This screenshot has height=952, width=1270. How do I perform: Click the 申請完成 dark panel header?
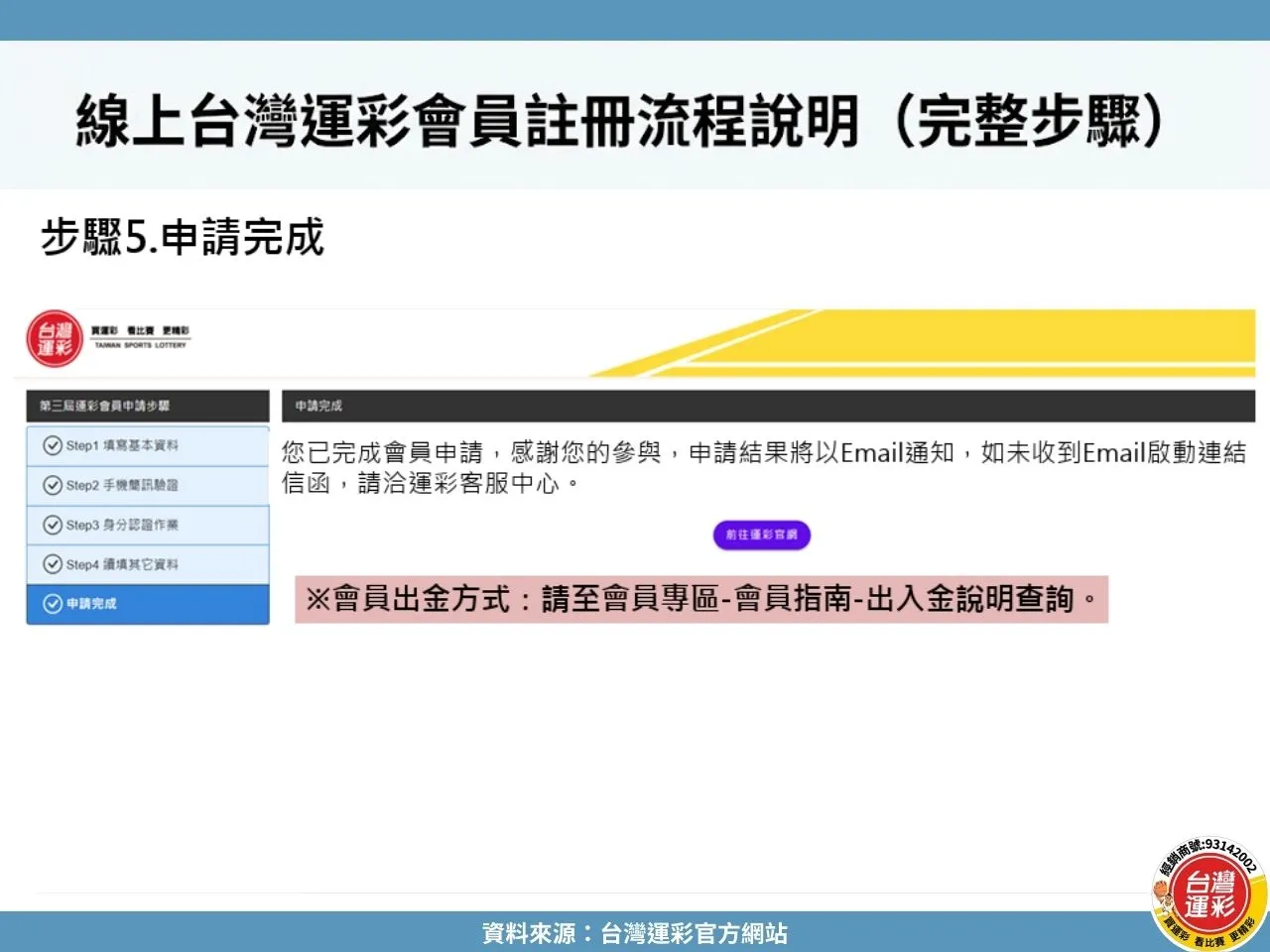[768, 406]
